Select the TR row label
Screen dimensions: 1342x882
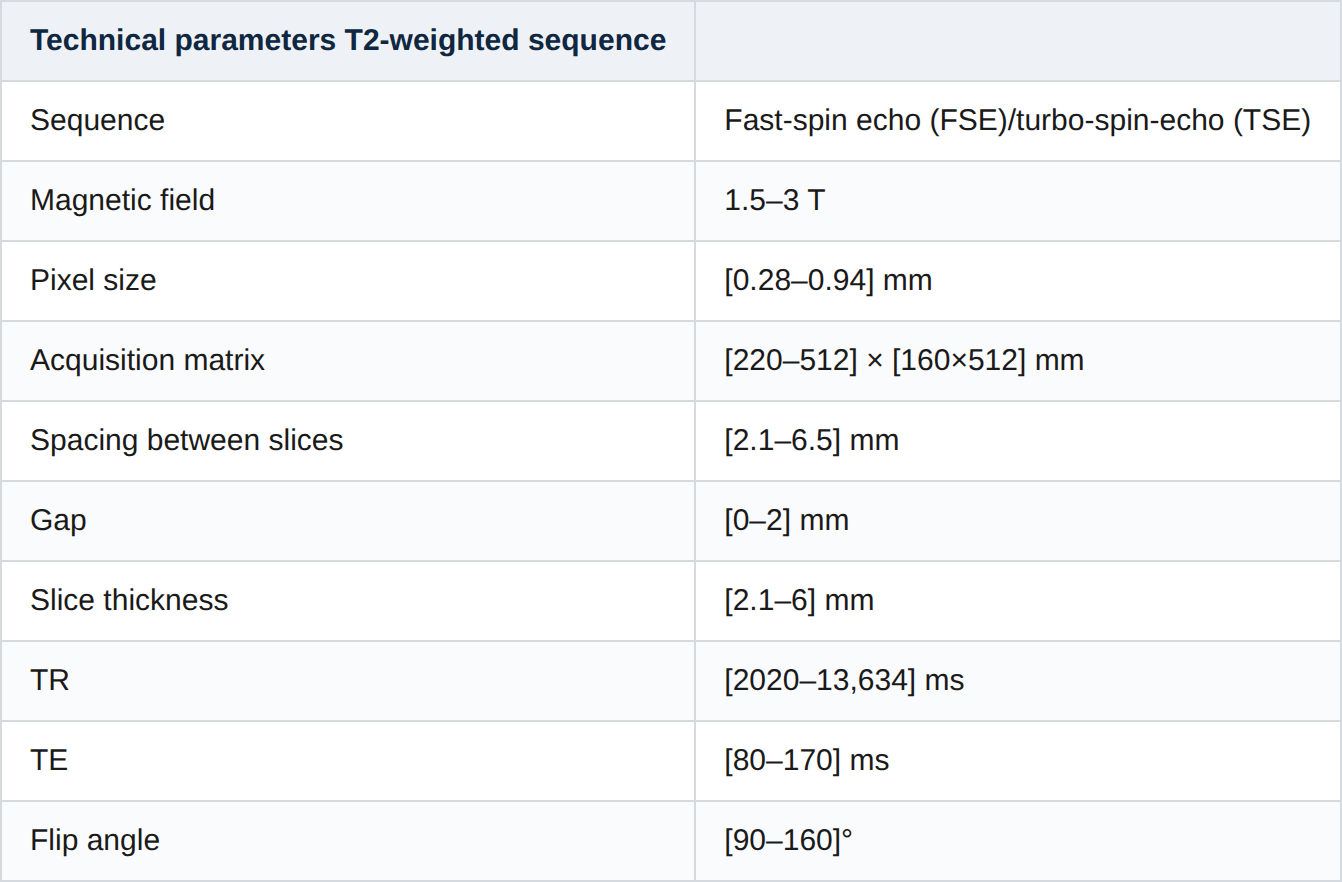[50, 680]
